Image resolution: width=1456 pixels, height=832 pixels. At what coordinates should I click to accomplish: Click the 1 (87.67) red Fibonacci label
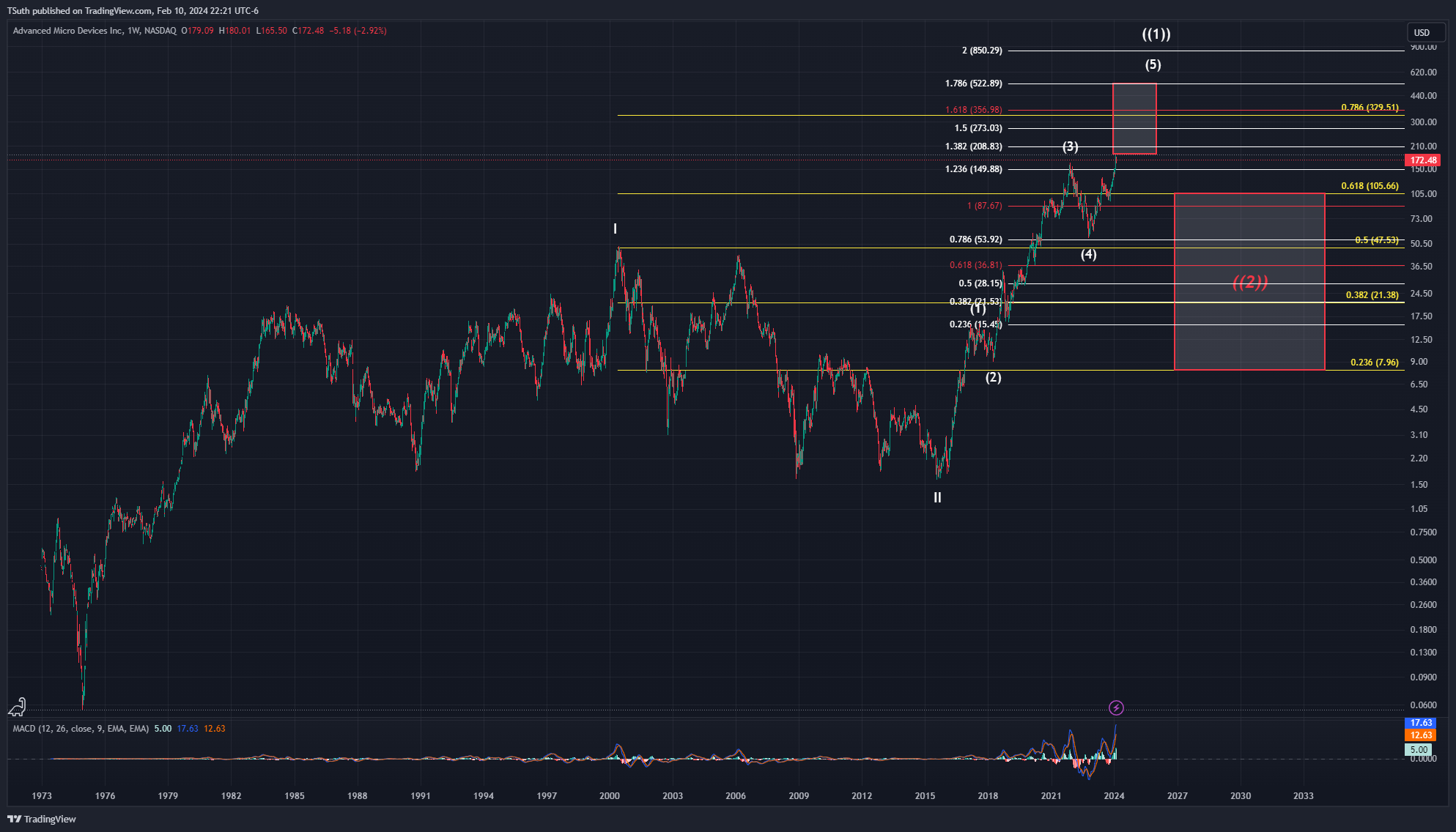click(984, 206)
